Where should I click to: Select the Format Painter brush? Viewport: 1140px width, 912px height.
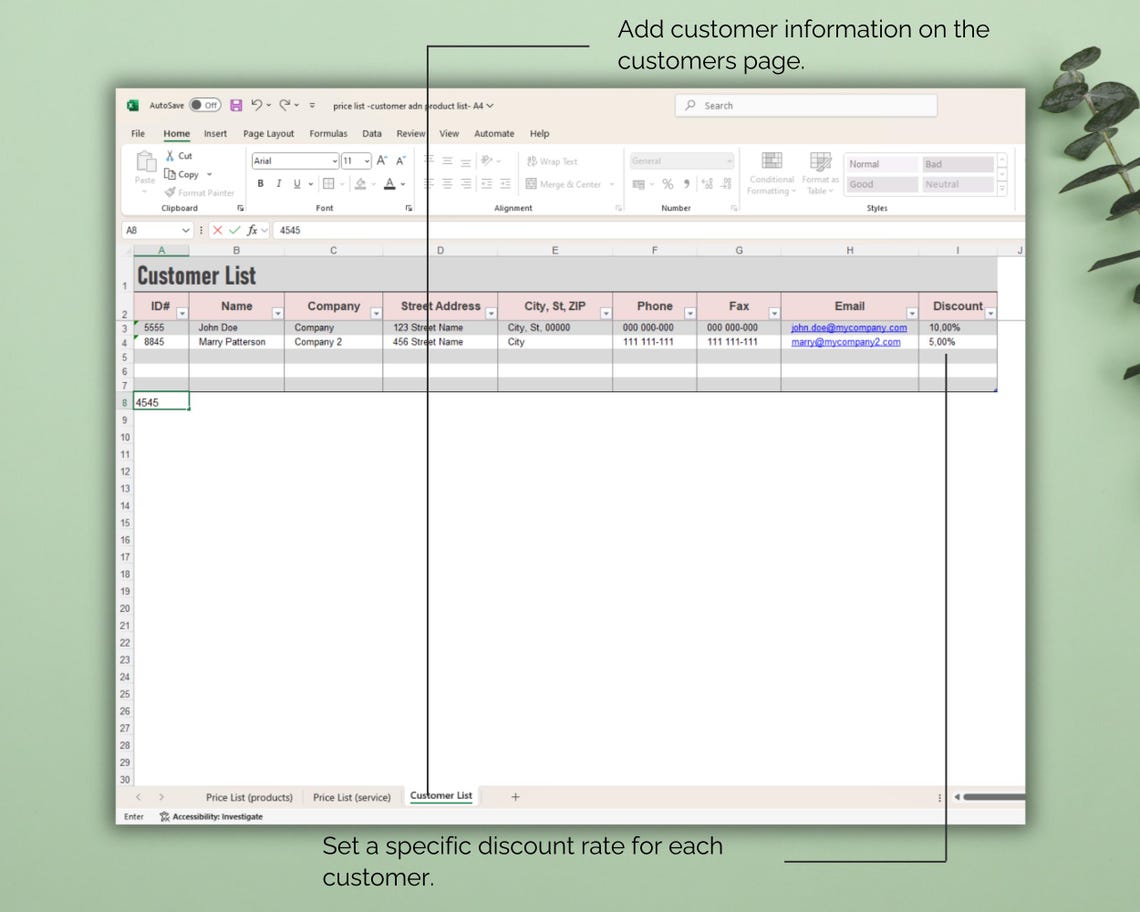170,192
